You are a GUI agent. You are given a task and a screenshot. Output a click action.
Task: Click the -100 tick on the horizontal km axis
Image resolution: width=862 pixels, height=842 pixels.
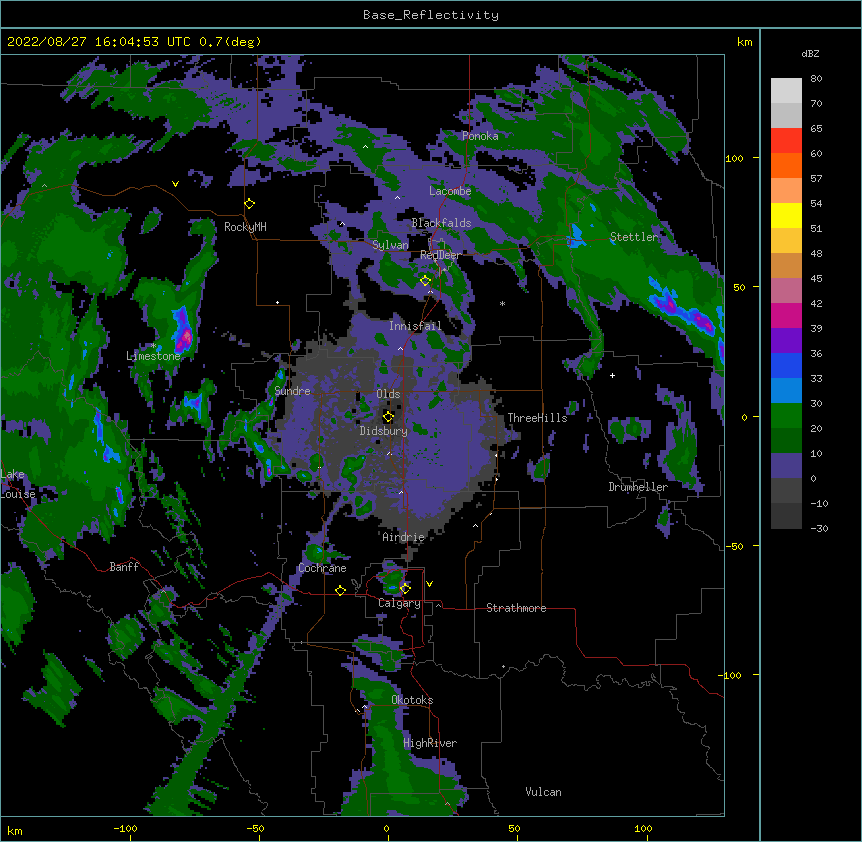[x=125, y=828]
